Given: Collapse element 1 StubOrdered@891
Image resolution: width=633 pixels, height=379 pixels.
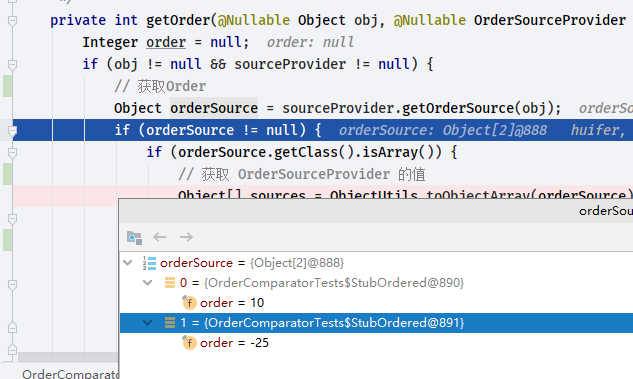Looking at the screenshot, I should [x=148, y=323].
